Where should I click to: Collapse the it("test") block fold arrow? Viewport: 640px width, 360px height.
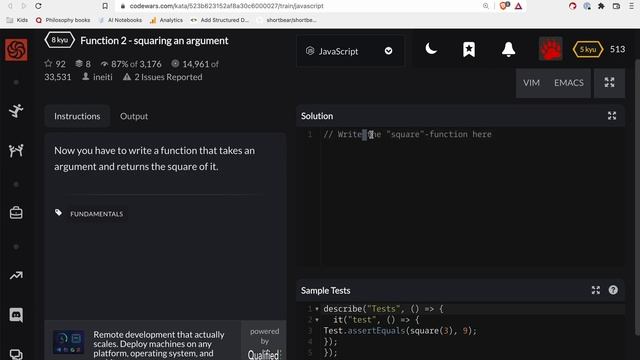tap(317, 320)
